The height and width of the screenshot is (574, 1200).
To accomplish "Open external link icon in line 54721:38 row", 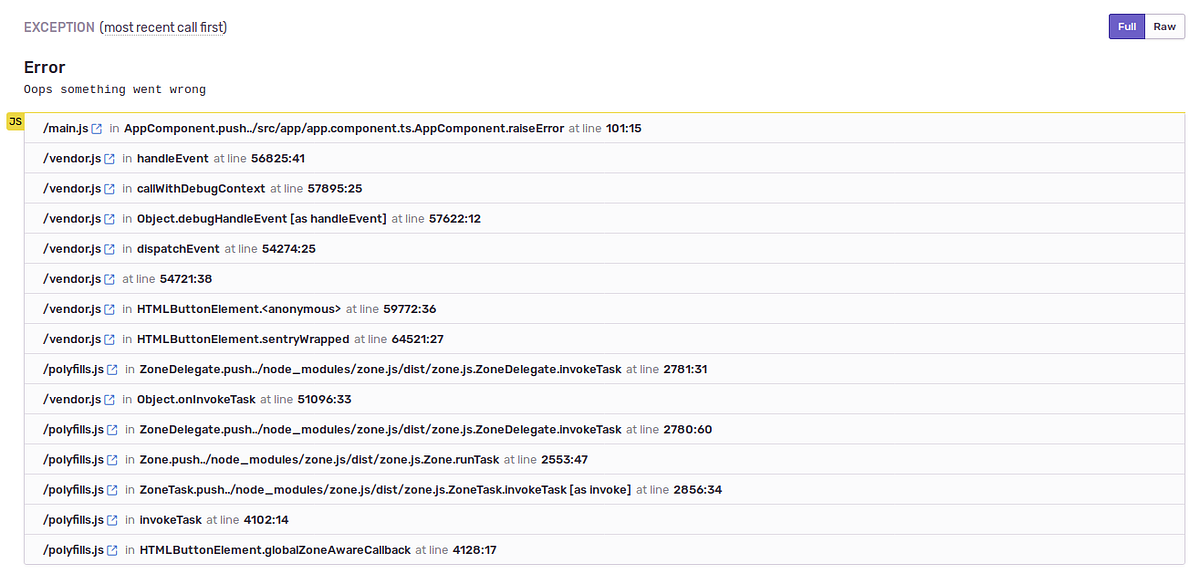I will [x=110, y=279].
